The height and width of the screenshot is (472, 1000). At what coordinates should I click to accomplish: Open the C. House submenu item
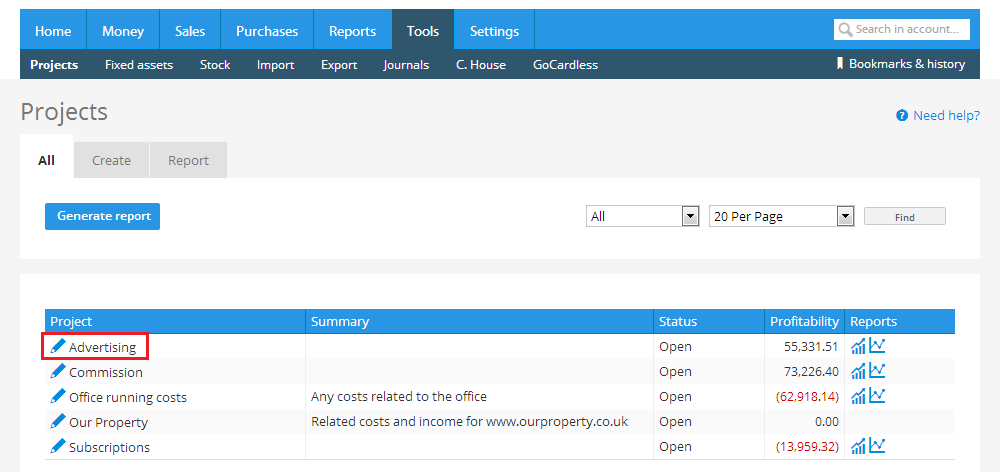pos(481,64)
